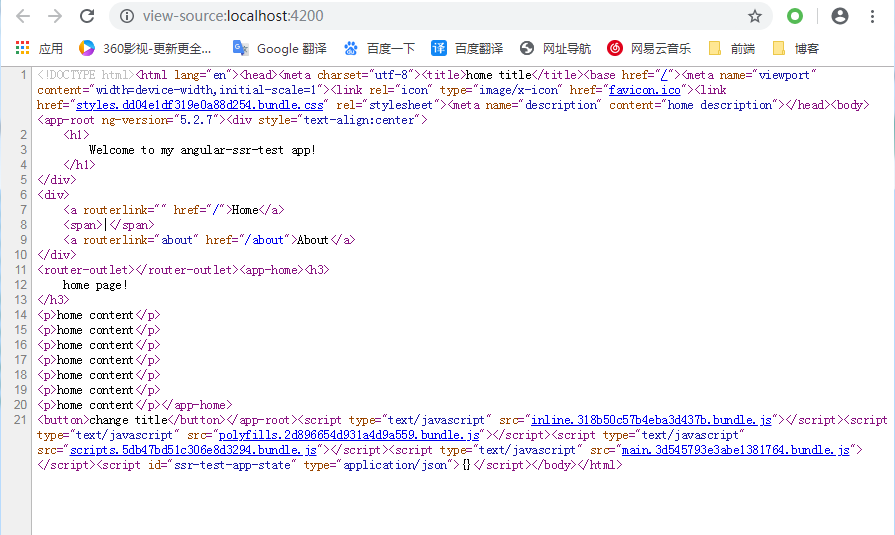Click the source line number 21
The image size is (895, 535).
click(x=20, y=420)
